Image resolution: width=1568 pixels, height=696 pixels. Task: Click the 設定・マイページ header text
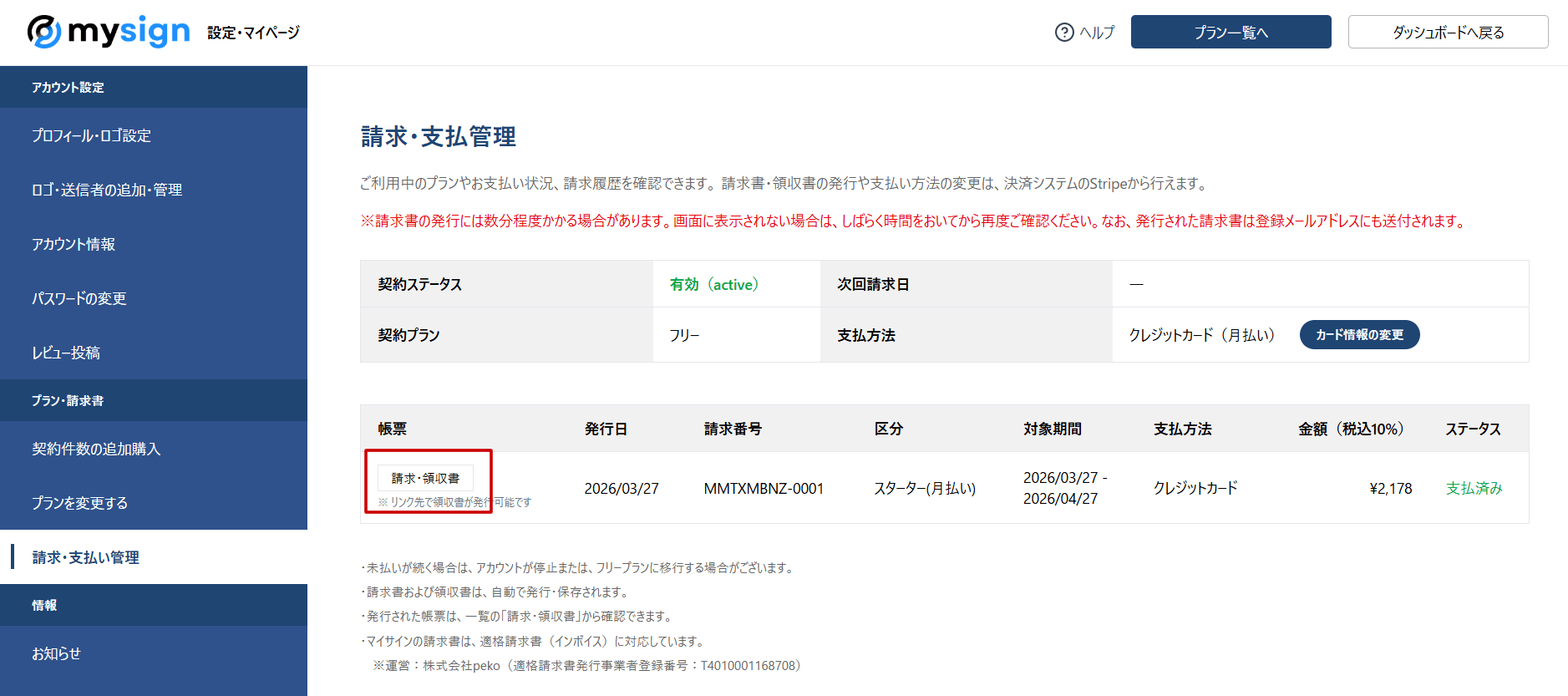pyautogui.click(x=253, y=33)
